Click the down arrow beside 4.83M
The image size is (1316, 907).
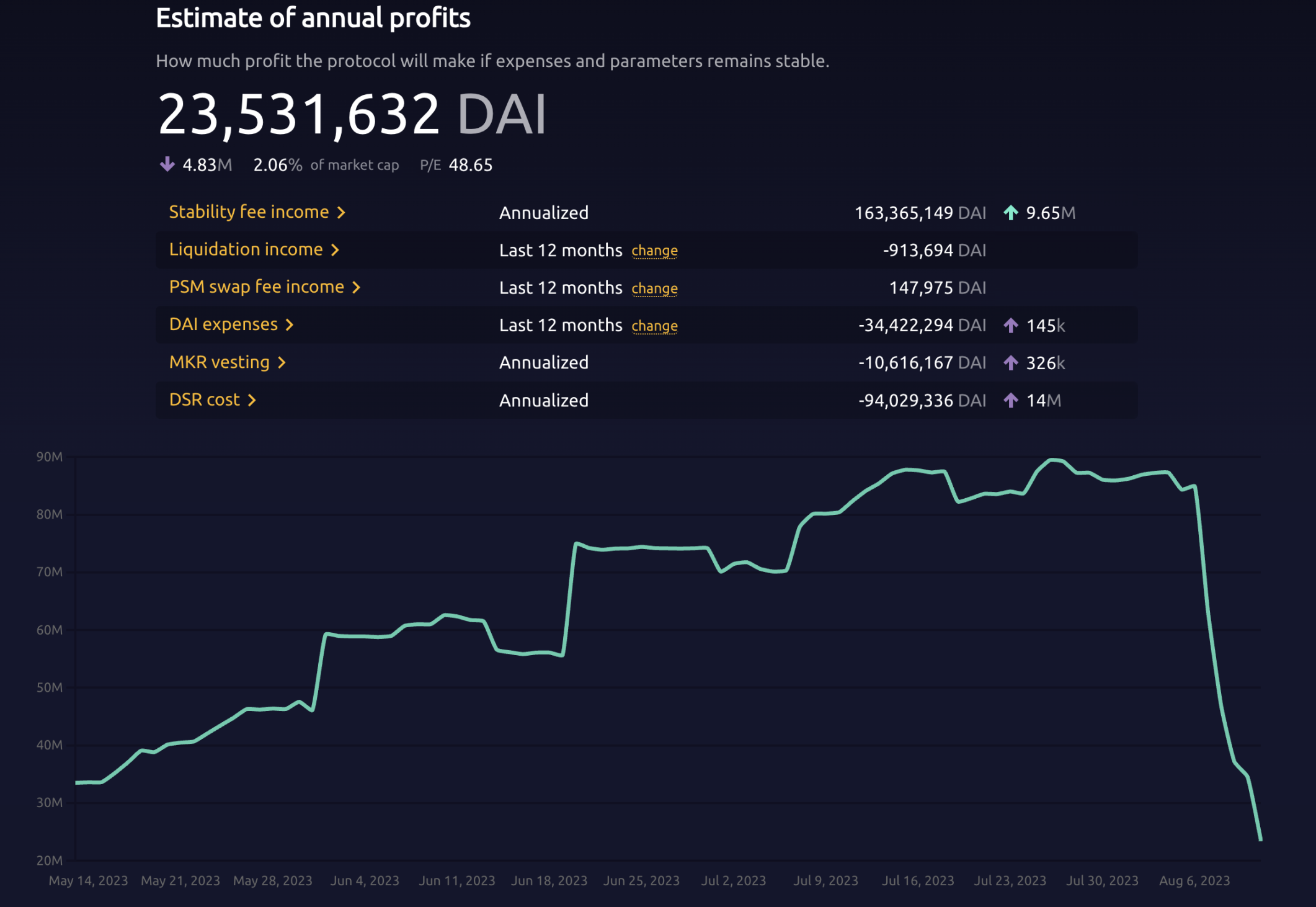coord(167,164)
